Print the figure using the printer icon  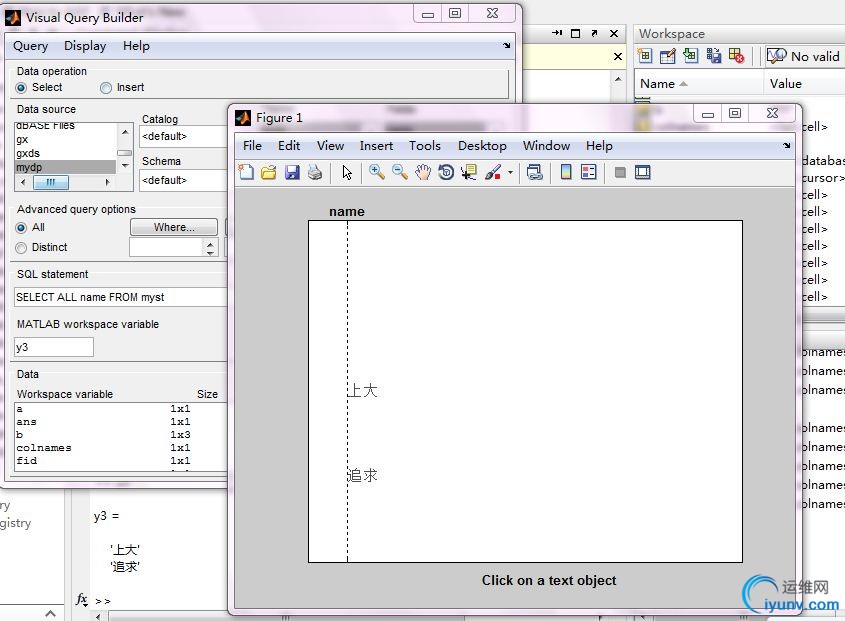[x=315, y=172]
